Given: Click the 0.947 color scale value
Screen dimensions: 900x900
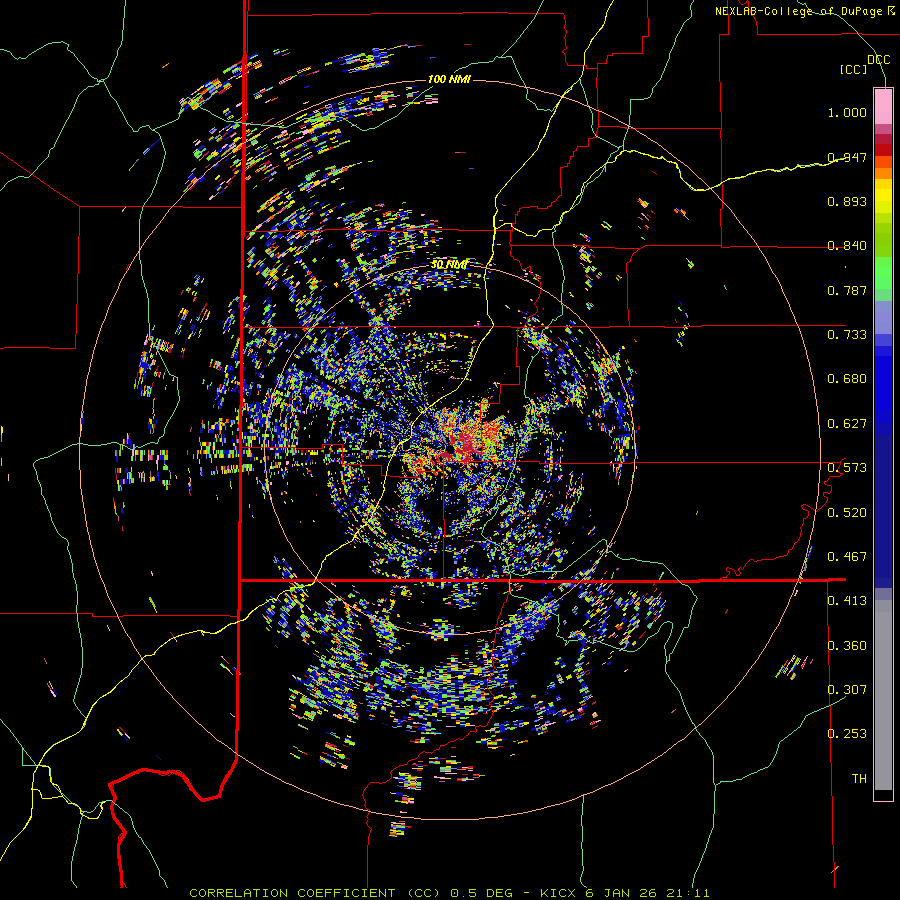Looking at the screenshot, I should pyautogui.click(x=847, y=157).
